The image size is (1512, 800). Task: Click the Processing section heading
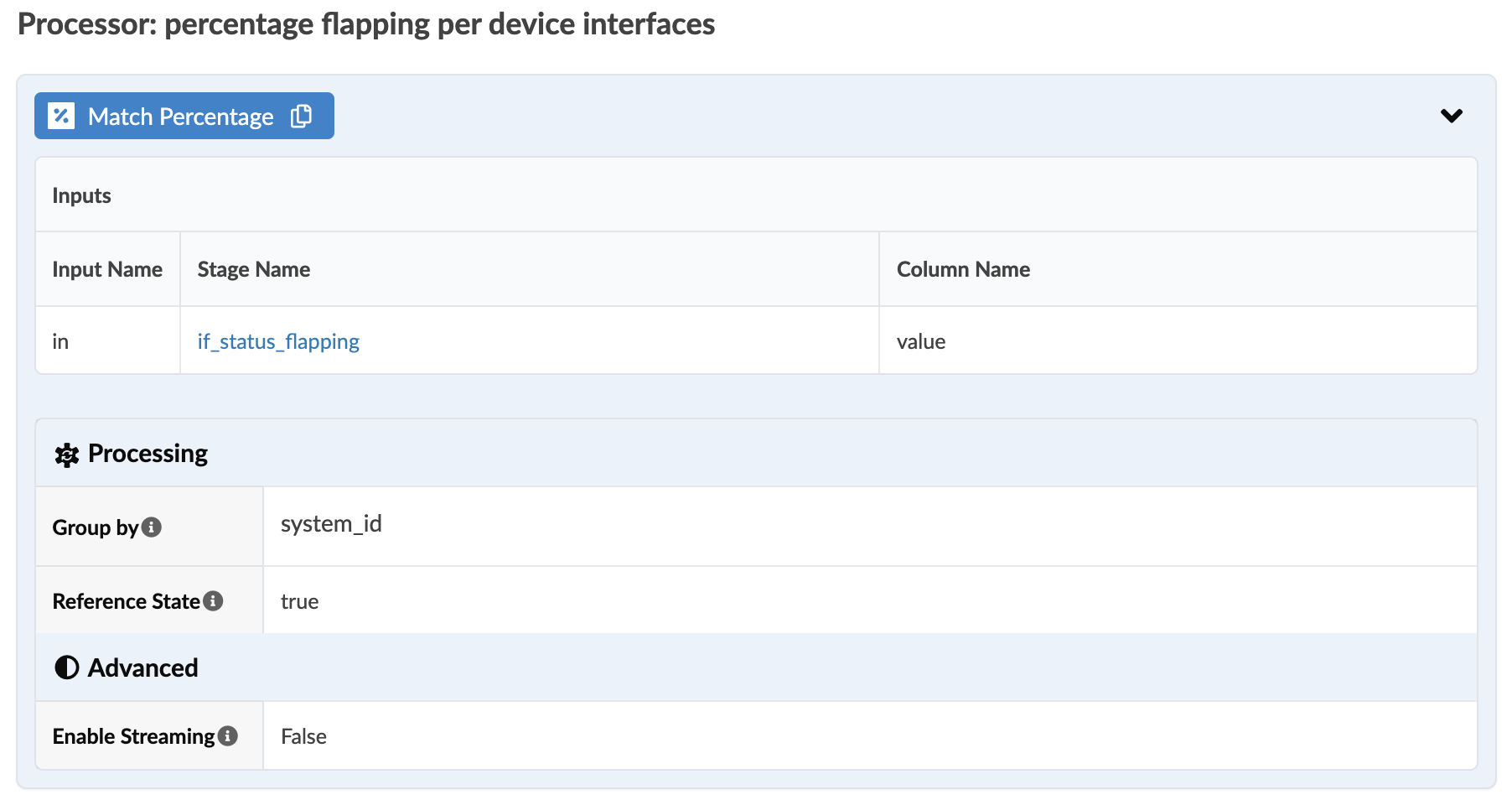[x=148, y=454]
